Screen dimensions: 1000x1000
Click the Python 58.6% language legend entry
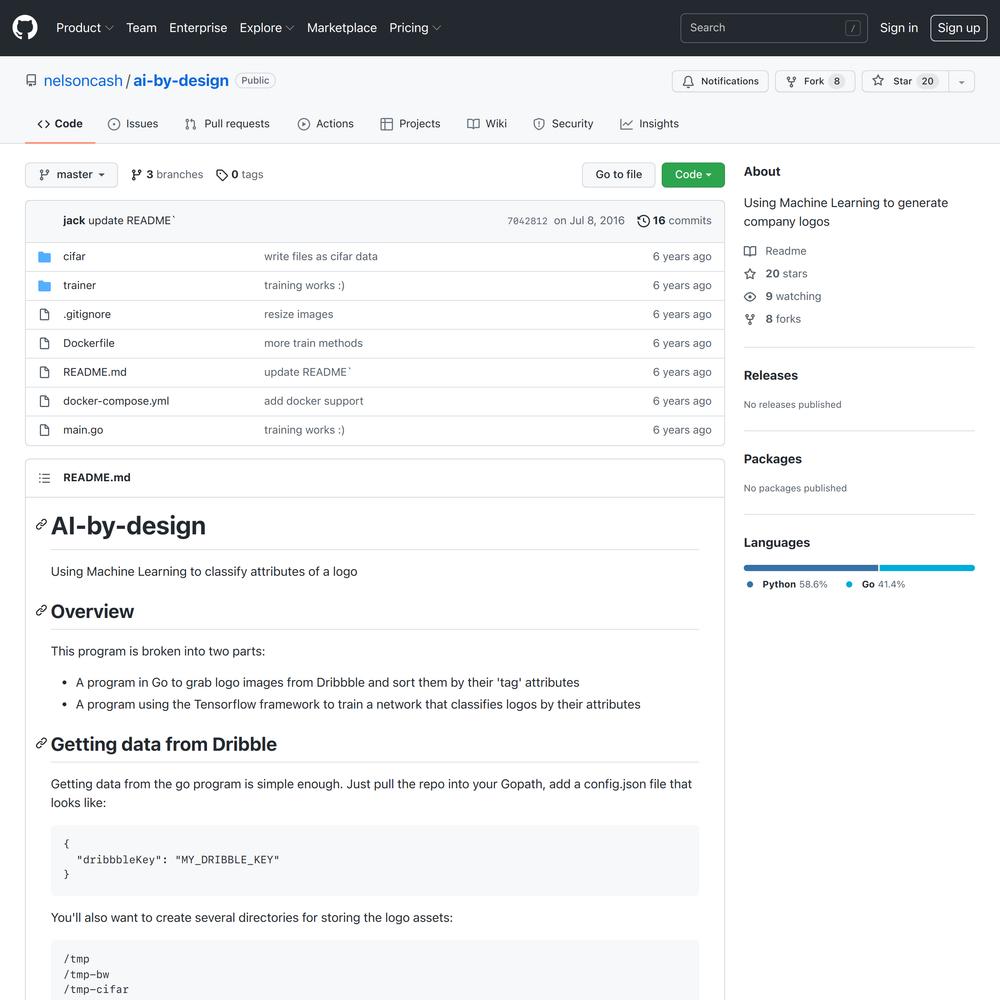tap(787, 584)
